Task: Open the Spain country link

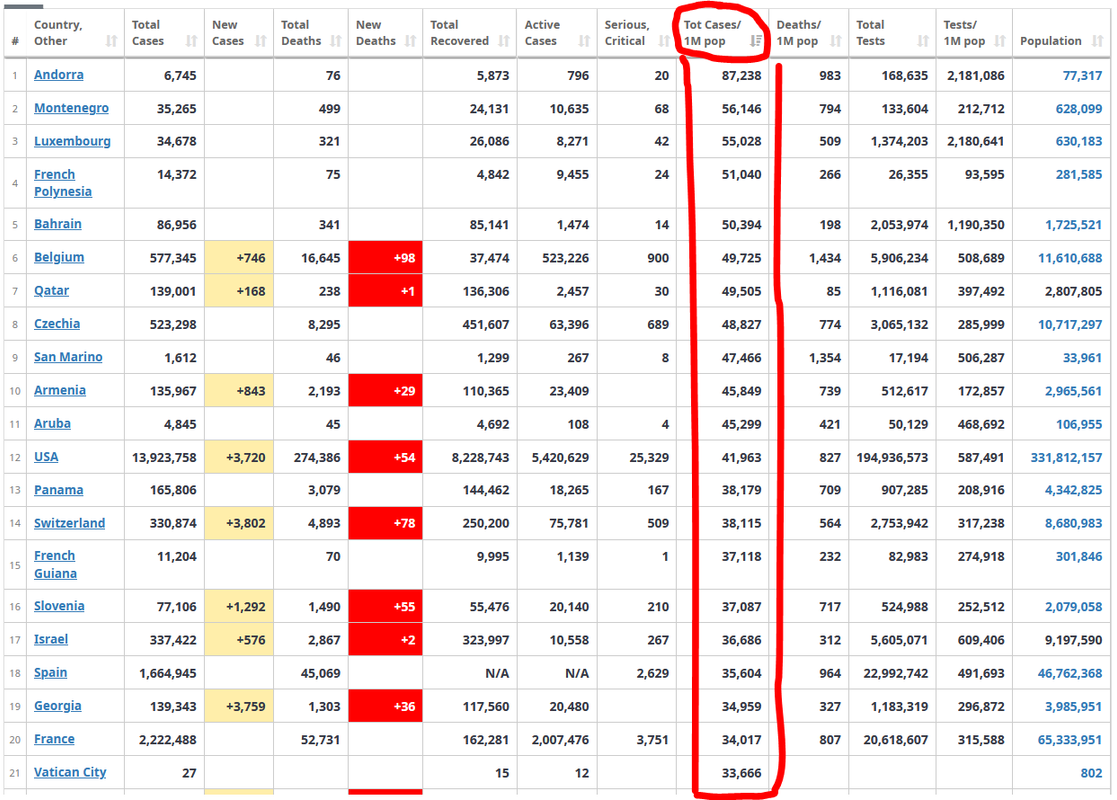Action: pos(51,672)
